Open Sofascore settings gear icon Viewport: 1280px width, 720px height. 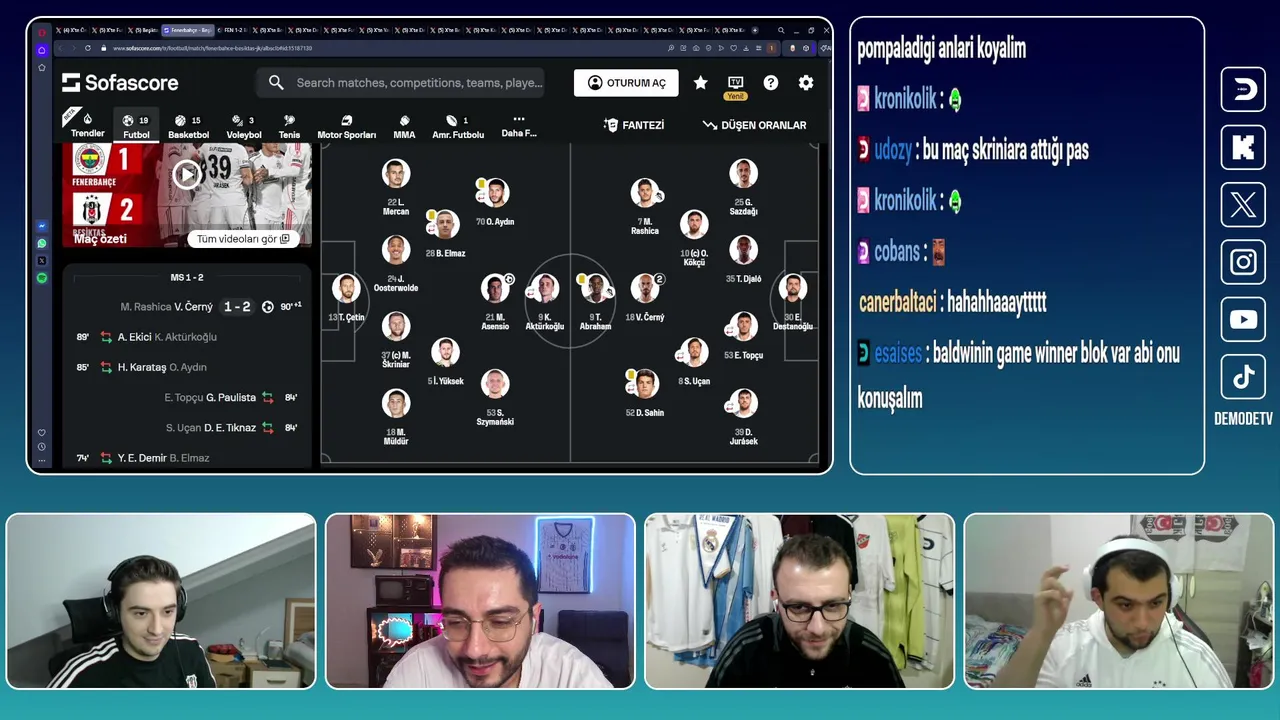click(x=806, y=83)
